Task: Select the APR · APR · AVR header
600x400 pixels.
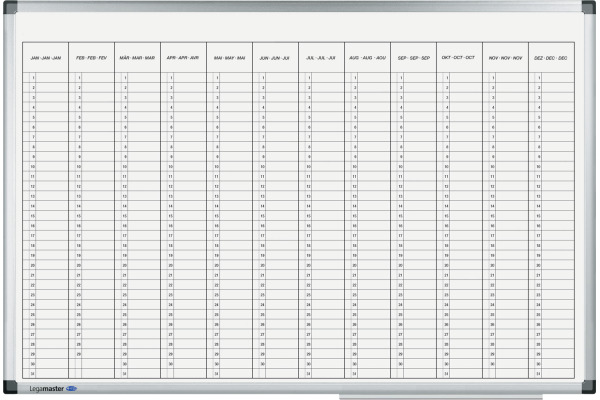Action: tap(183, 58)
